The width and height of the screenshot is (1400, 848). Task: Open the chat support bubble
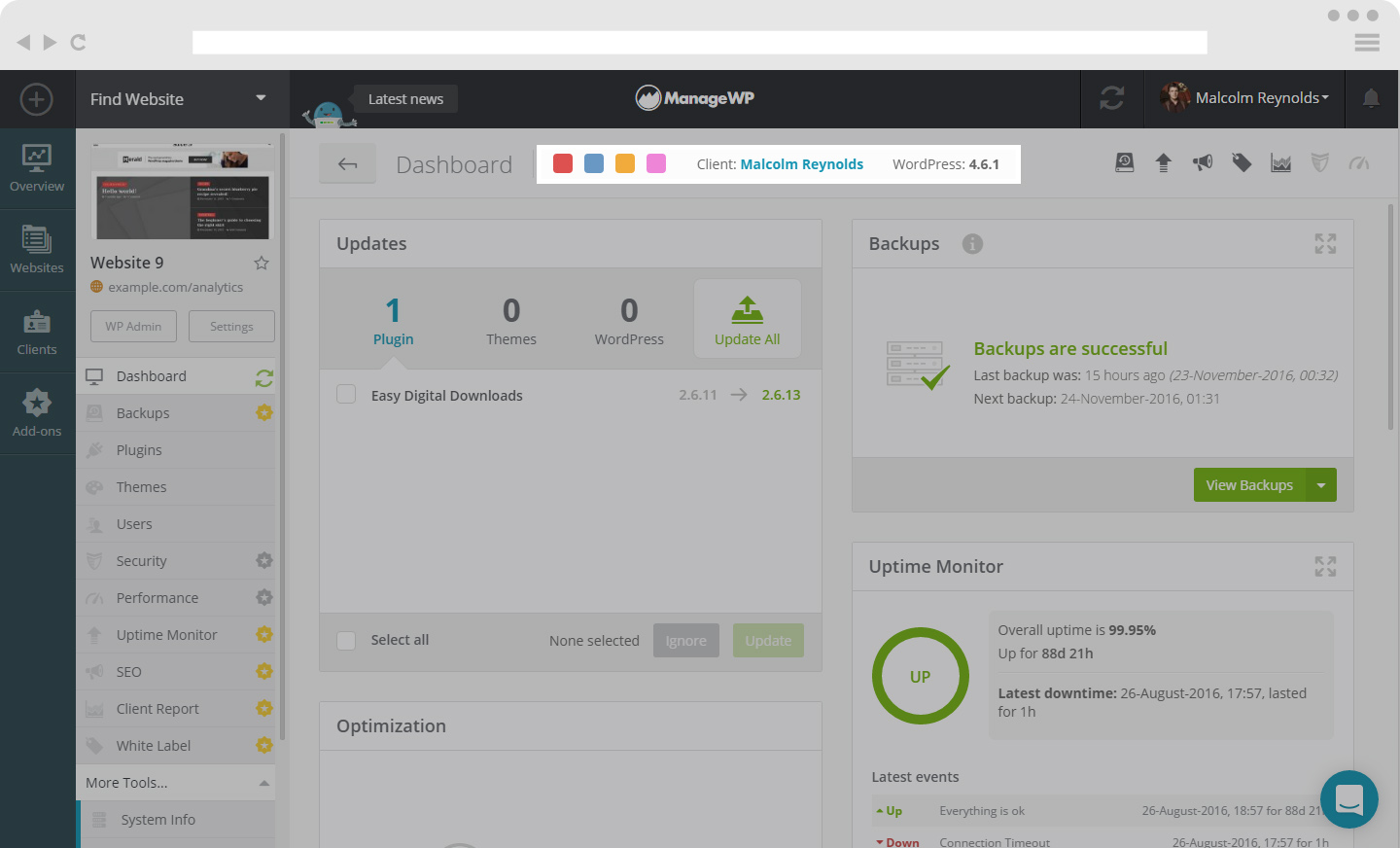1349,799
